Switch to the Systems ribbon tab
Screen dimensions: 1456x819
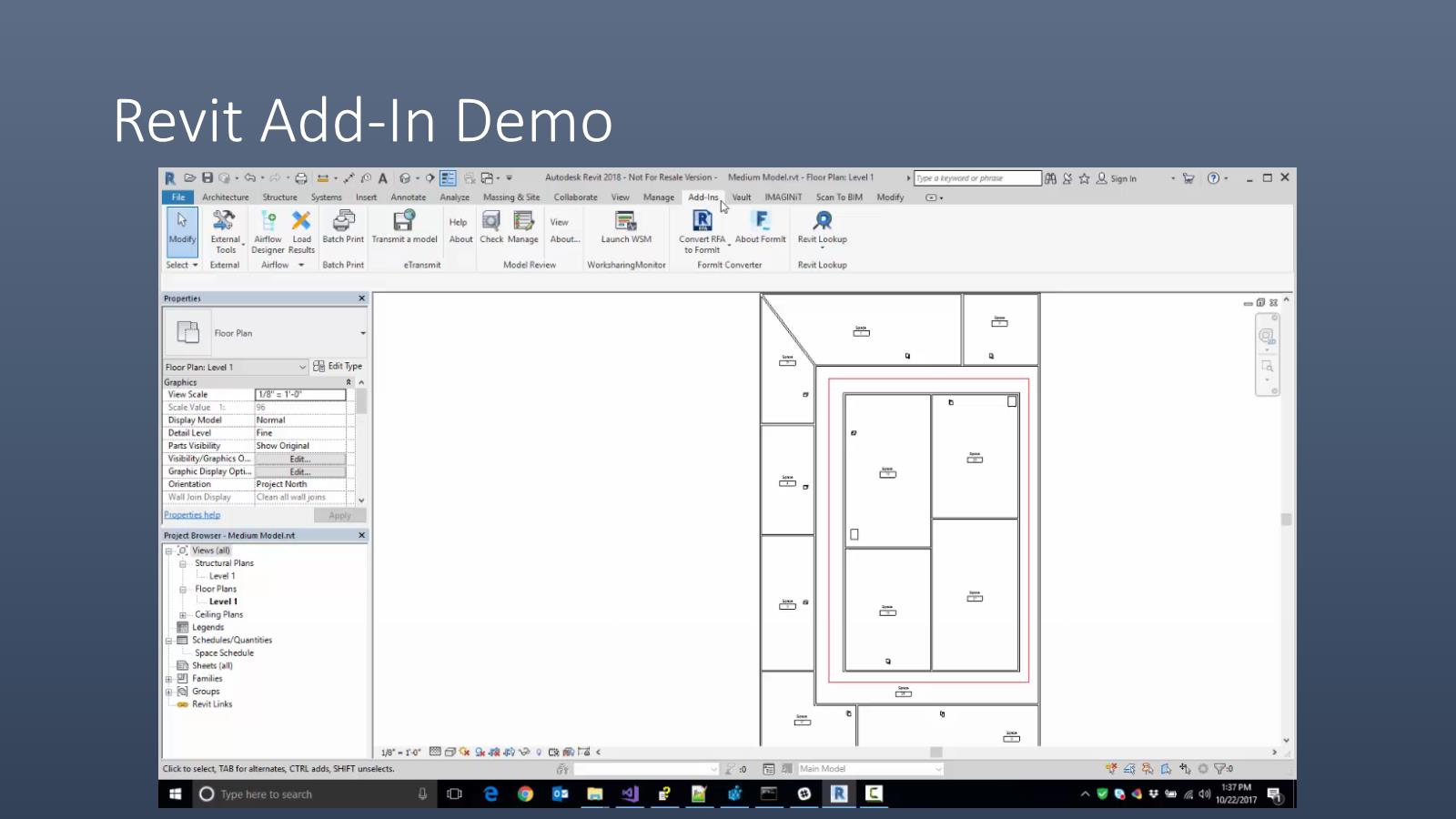tap(327, 197)
